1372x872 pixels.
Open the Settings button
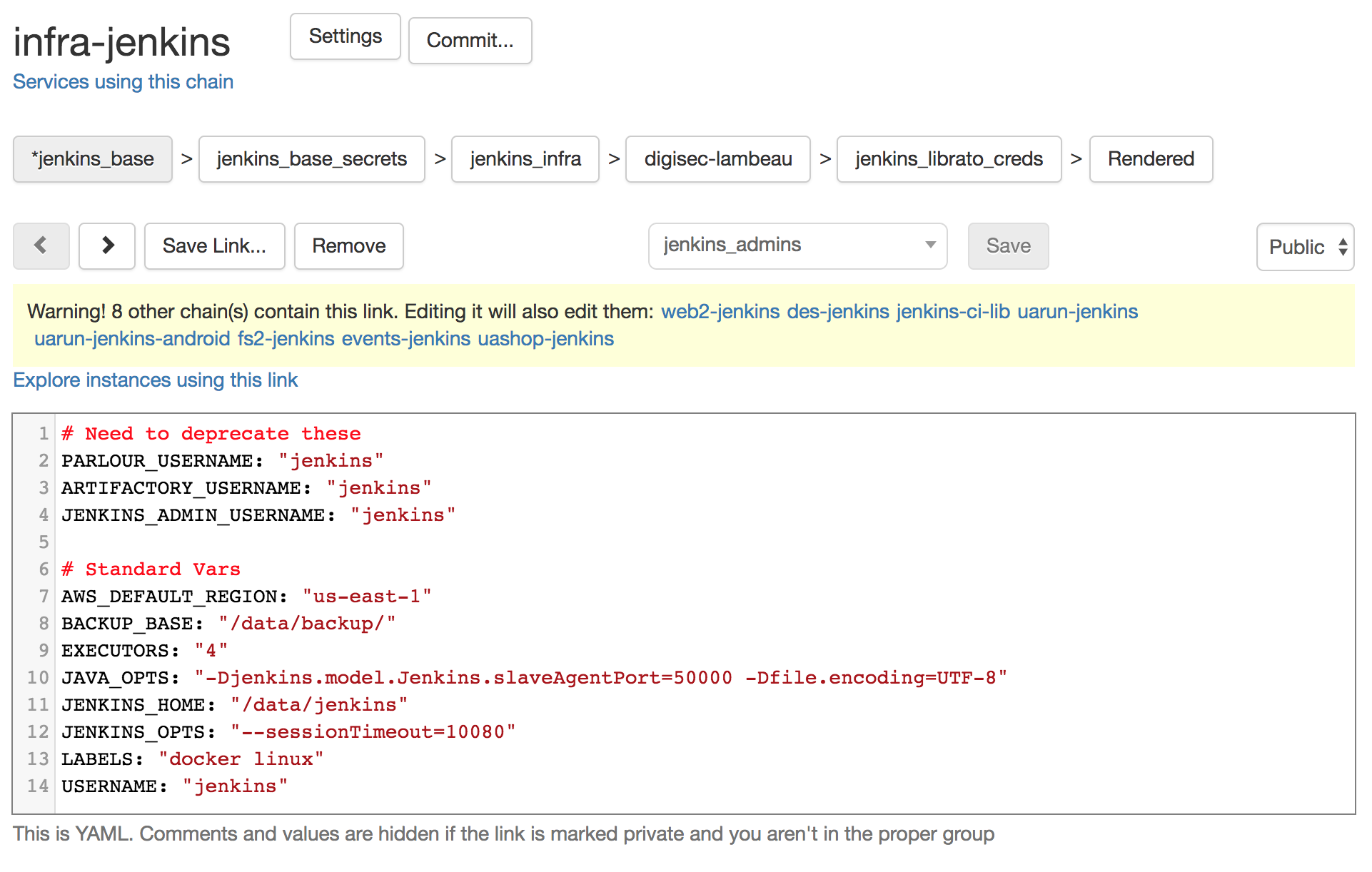pos(345,36)
